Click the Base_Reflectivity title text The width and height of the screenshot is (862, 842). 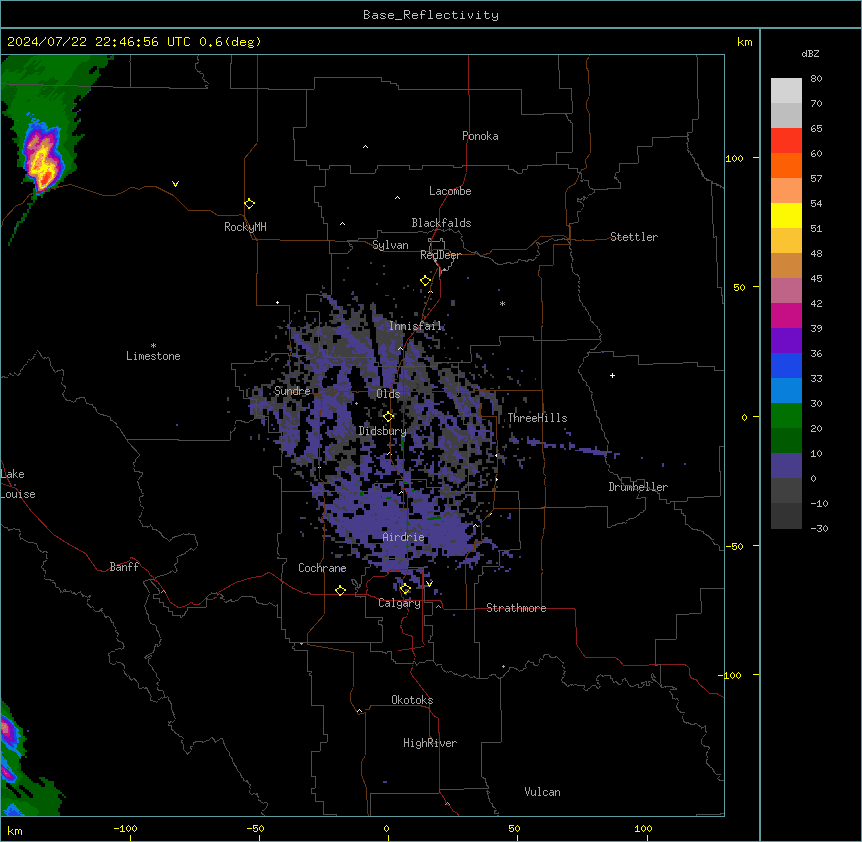(x=431, y=15)
